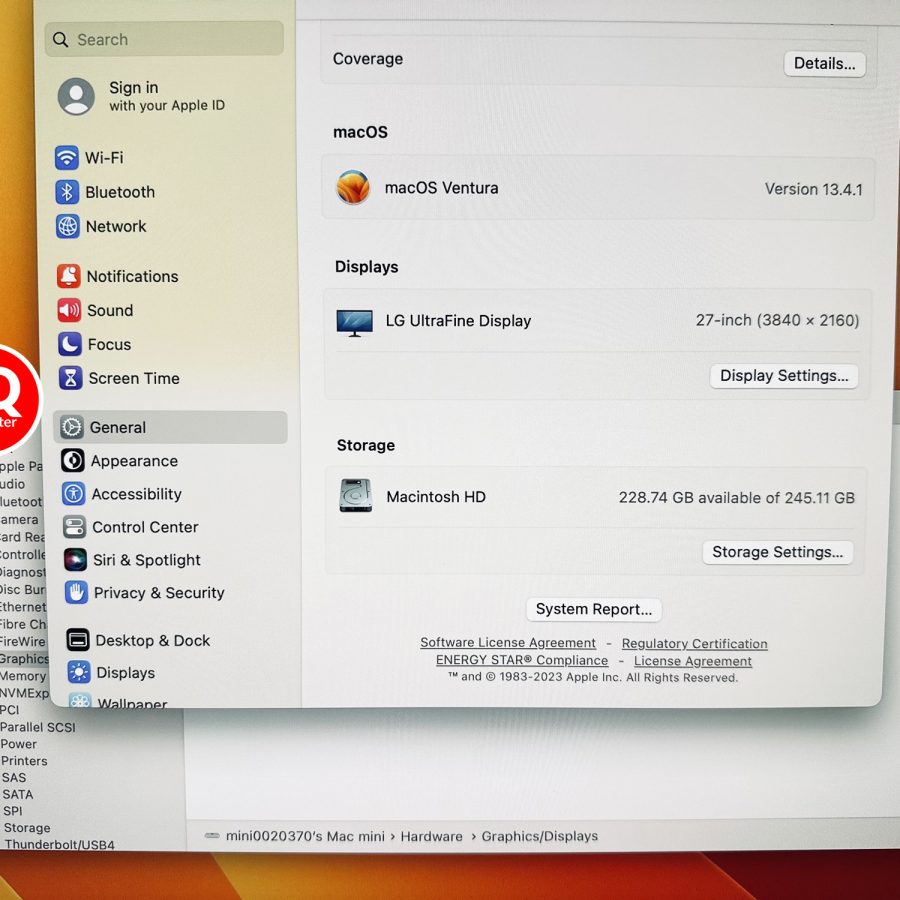Select Parallel SCSI in System Report list
Image resolution: width=900 pixels, height=900 pixels.
pyautogui.click(x=38, y=727)
